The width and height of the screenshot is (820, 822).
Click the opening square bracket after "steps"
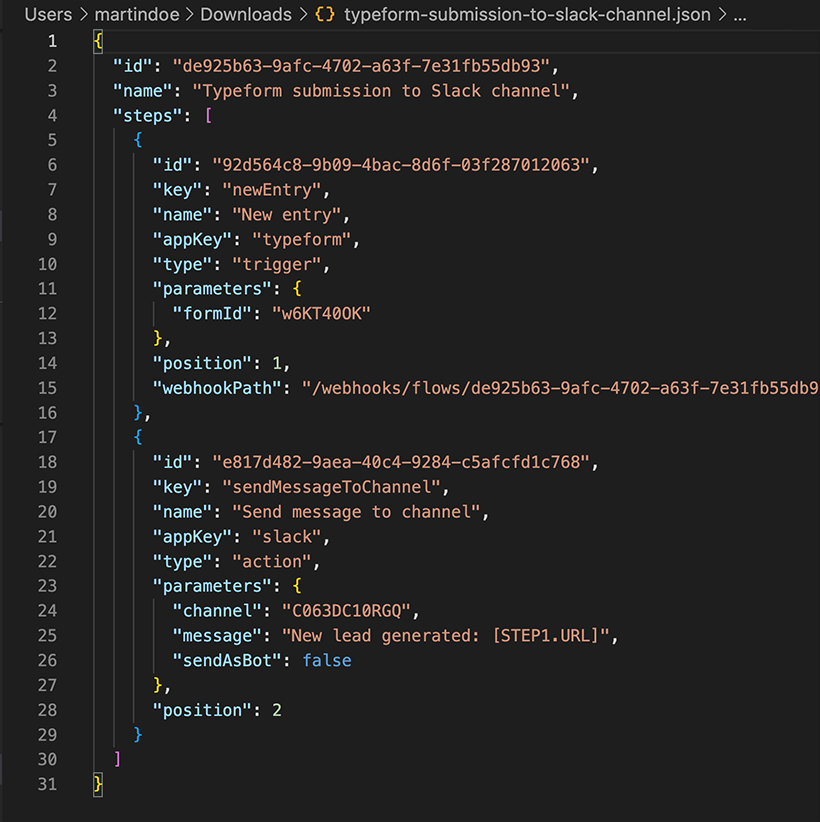(208, 115)
